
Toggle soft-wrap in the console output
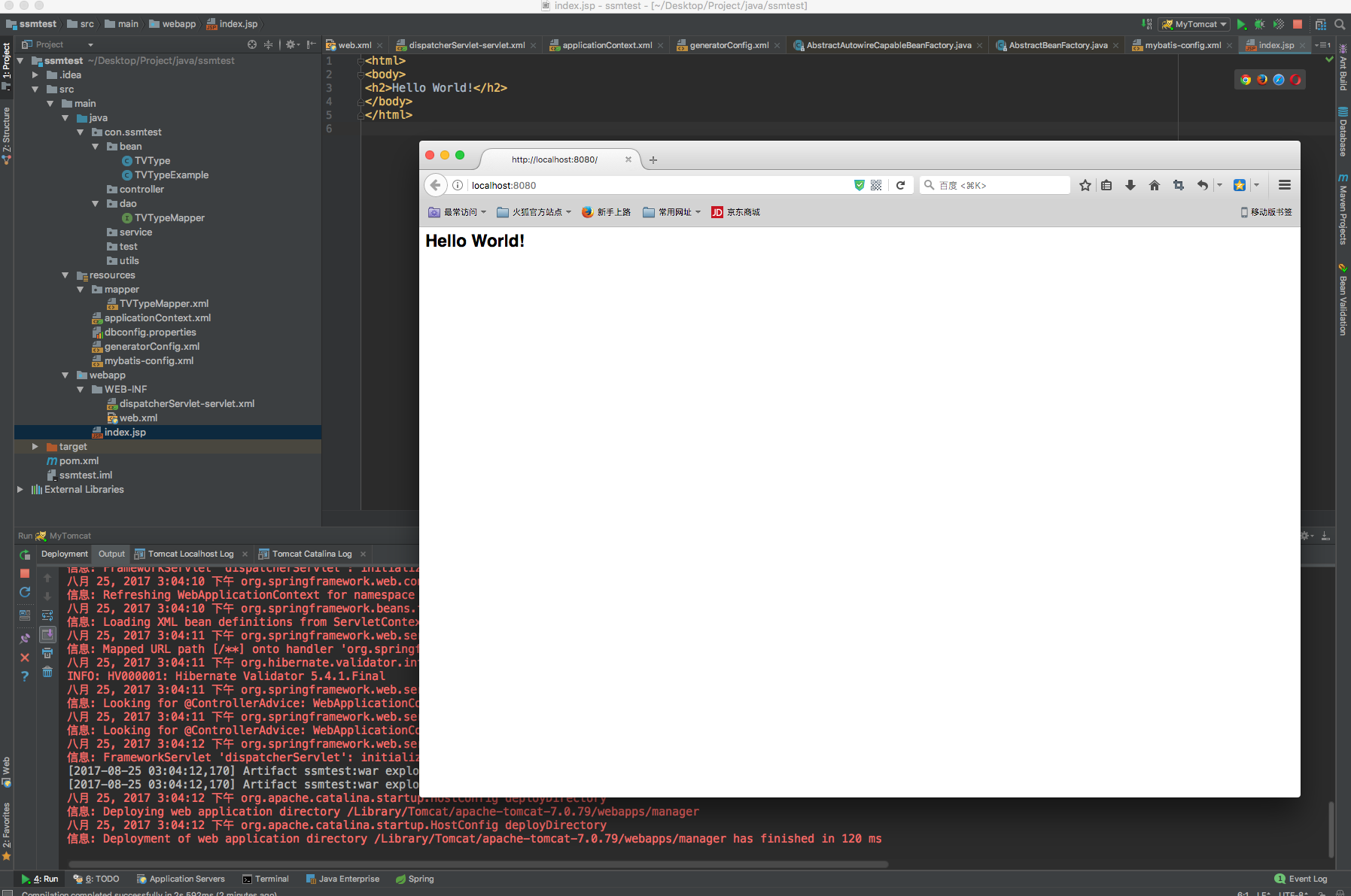47,615
